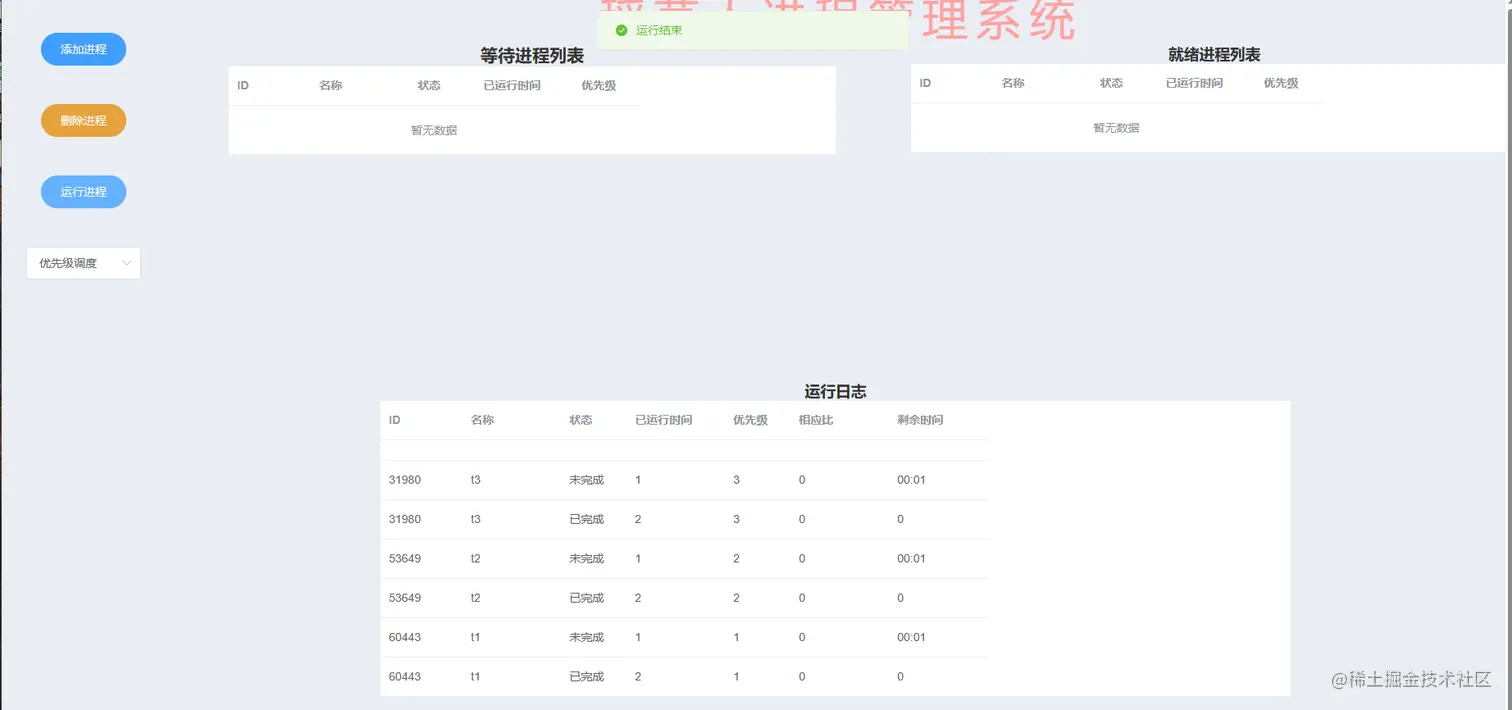Image resolution: width=1512 pixels, height=710 pixels.
Task: Click the 已运行时间 header in 等待进程列表
Action: 512,85
